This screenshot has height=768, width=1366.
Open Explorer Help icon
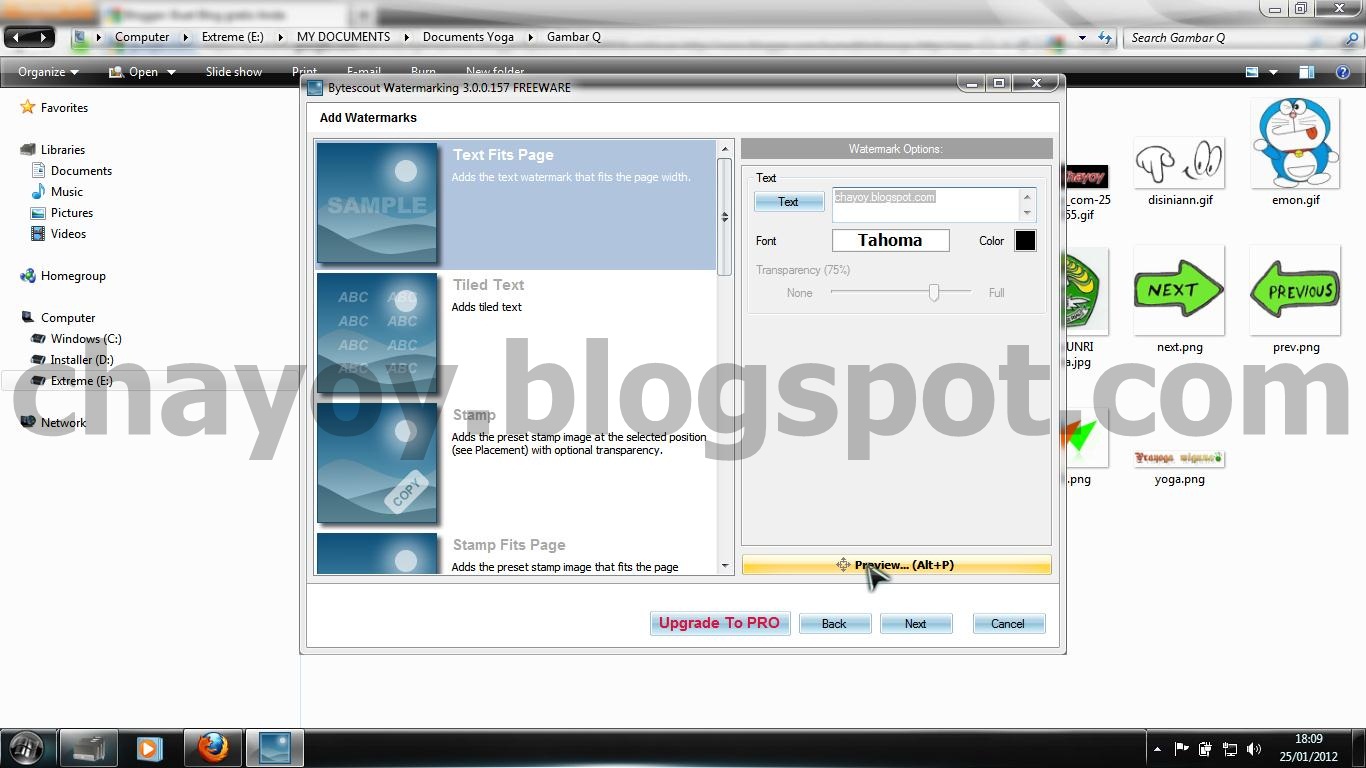1344,72
